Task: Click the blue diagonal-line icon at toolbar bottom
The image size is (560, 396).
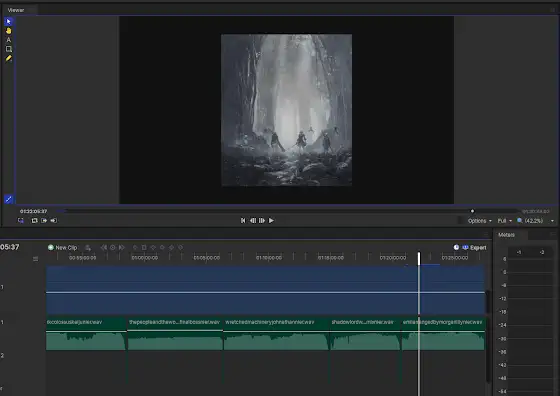Action: coord(9,199)
